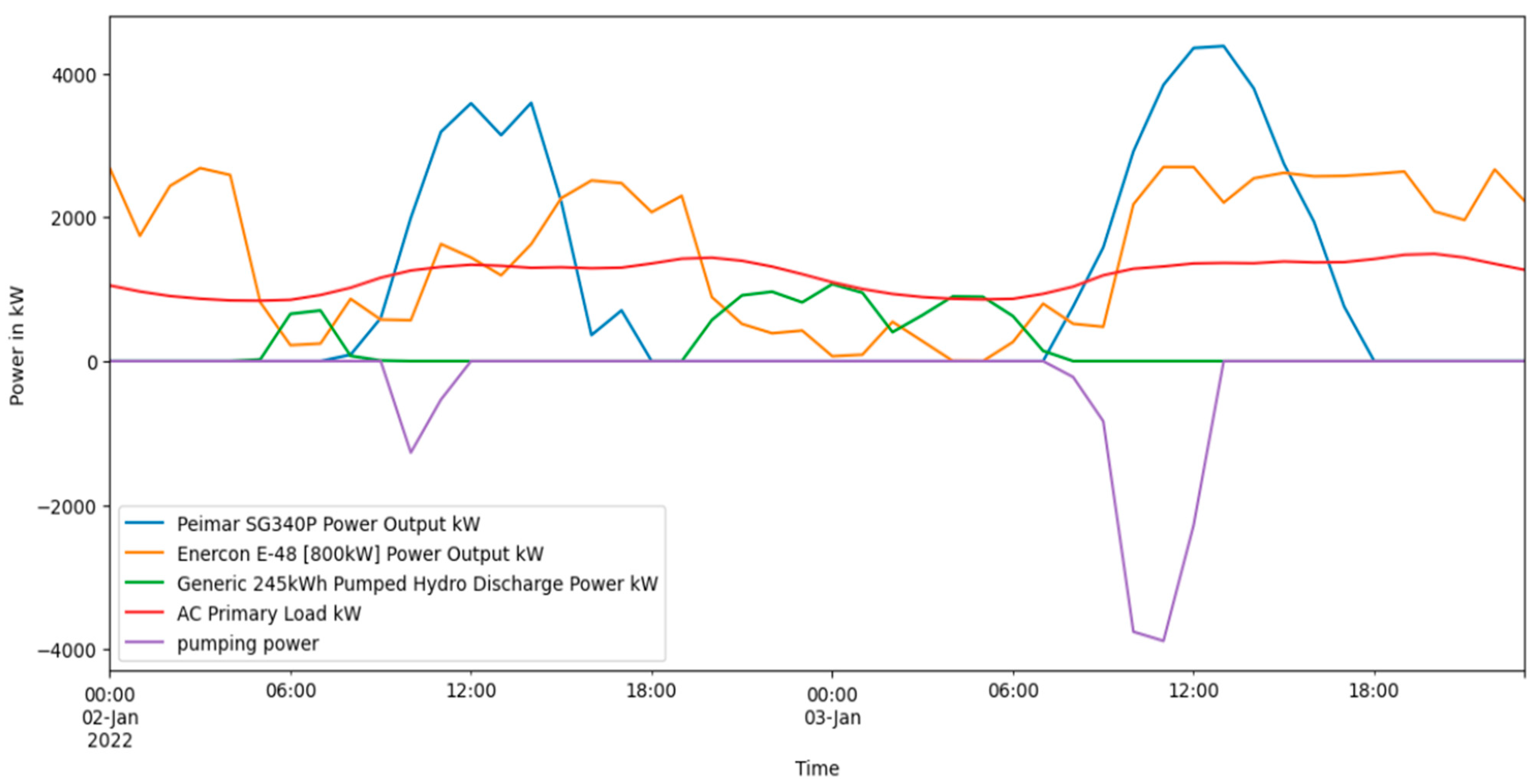Screen dimensions: 1538x784
Task: Click the 'Time' x-axis label
Action: coord(816,768)
